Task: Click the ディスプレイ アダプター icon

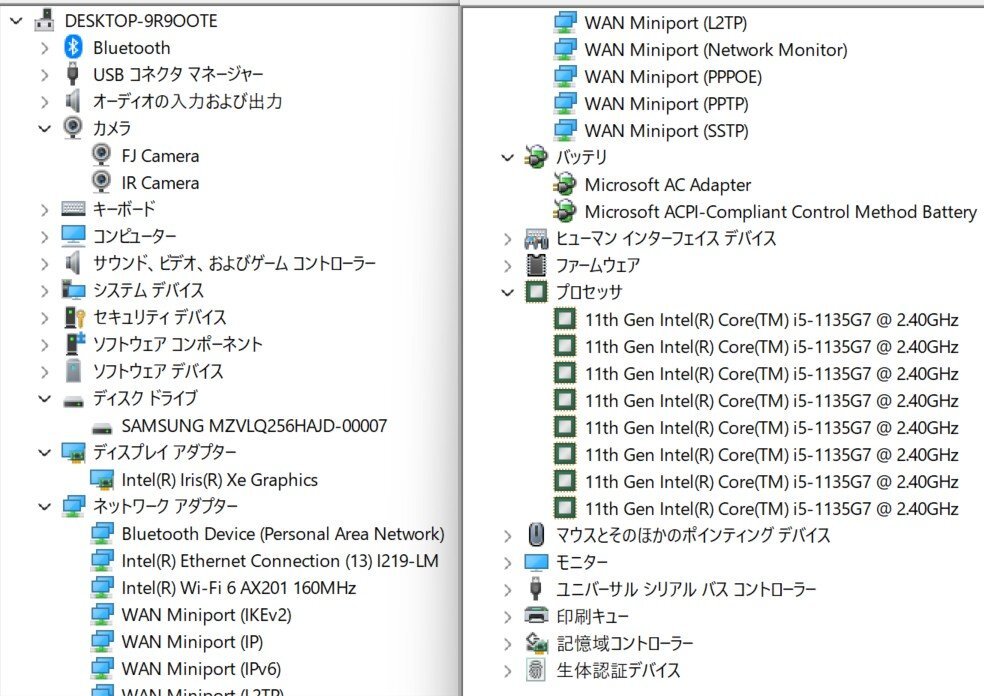Action: click(x=73, y=452)
